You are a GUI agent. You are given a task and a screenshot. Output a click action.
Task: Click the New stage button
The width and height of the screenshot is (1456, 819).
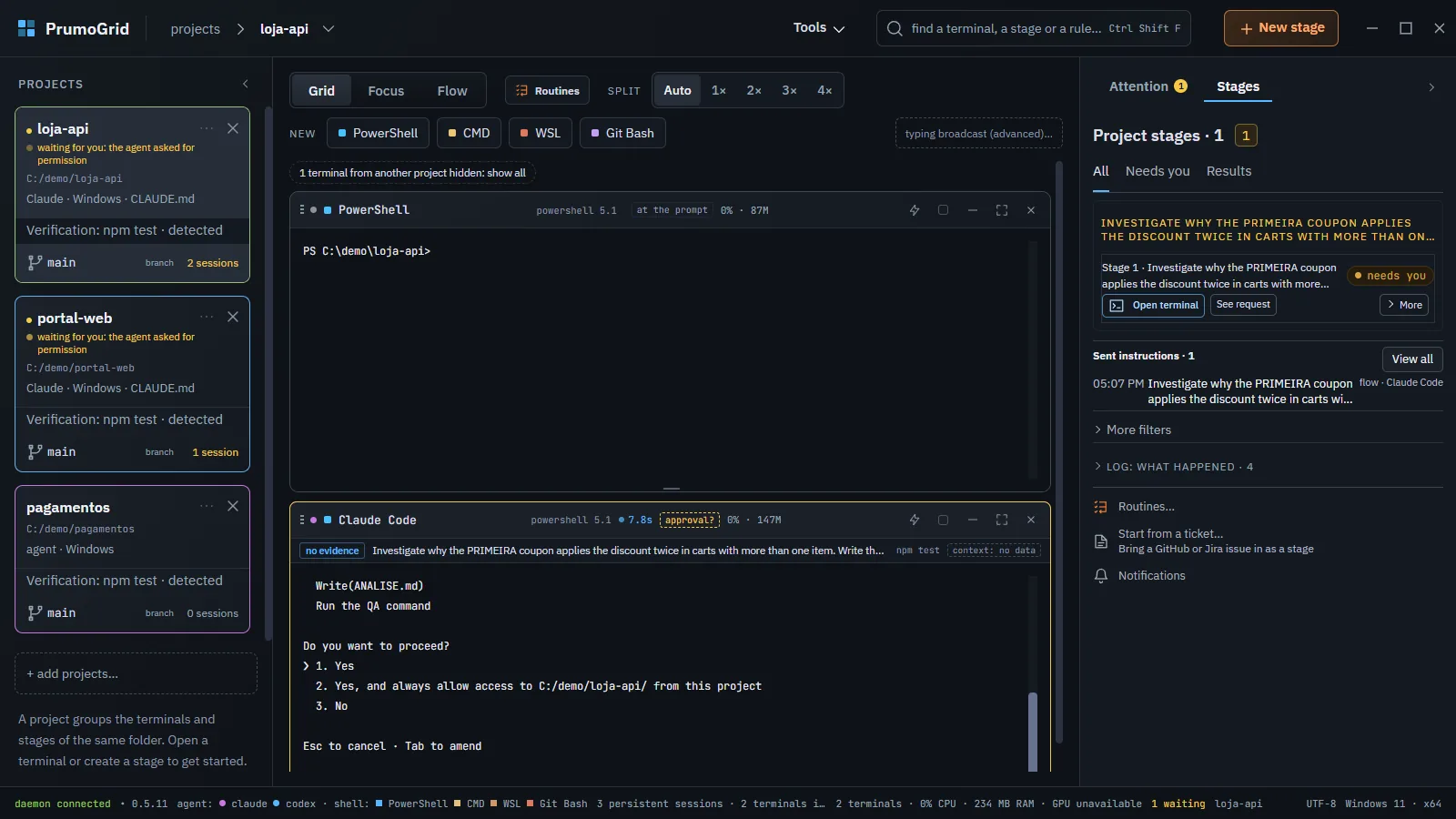point(1281,28)
